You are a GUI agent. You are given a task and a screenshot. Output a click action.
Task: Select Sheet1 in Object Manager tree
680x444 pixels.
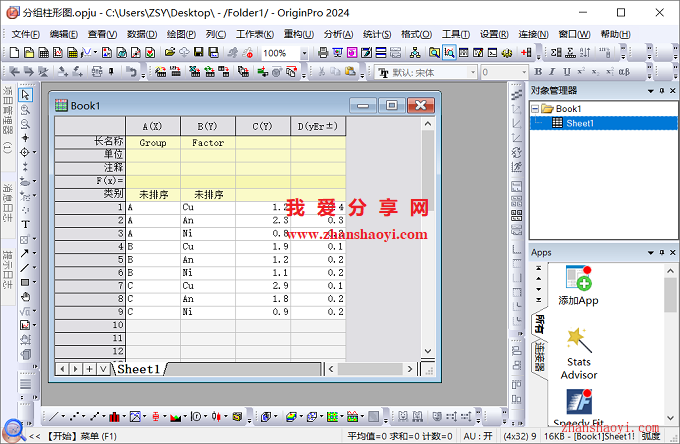coord(579,123)
